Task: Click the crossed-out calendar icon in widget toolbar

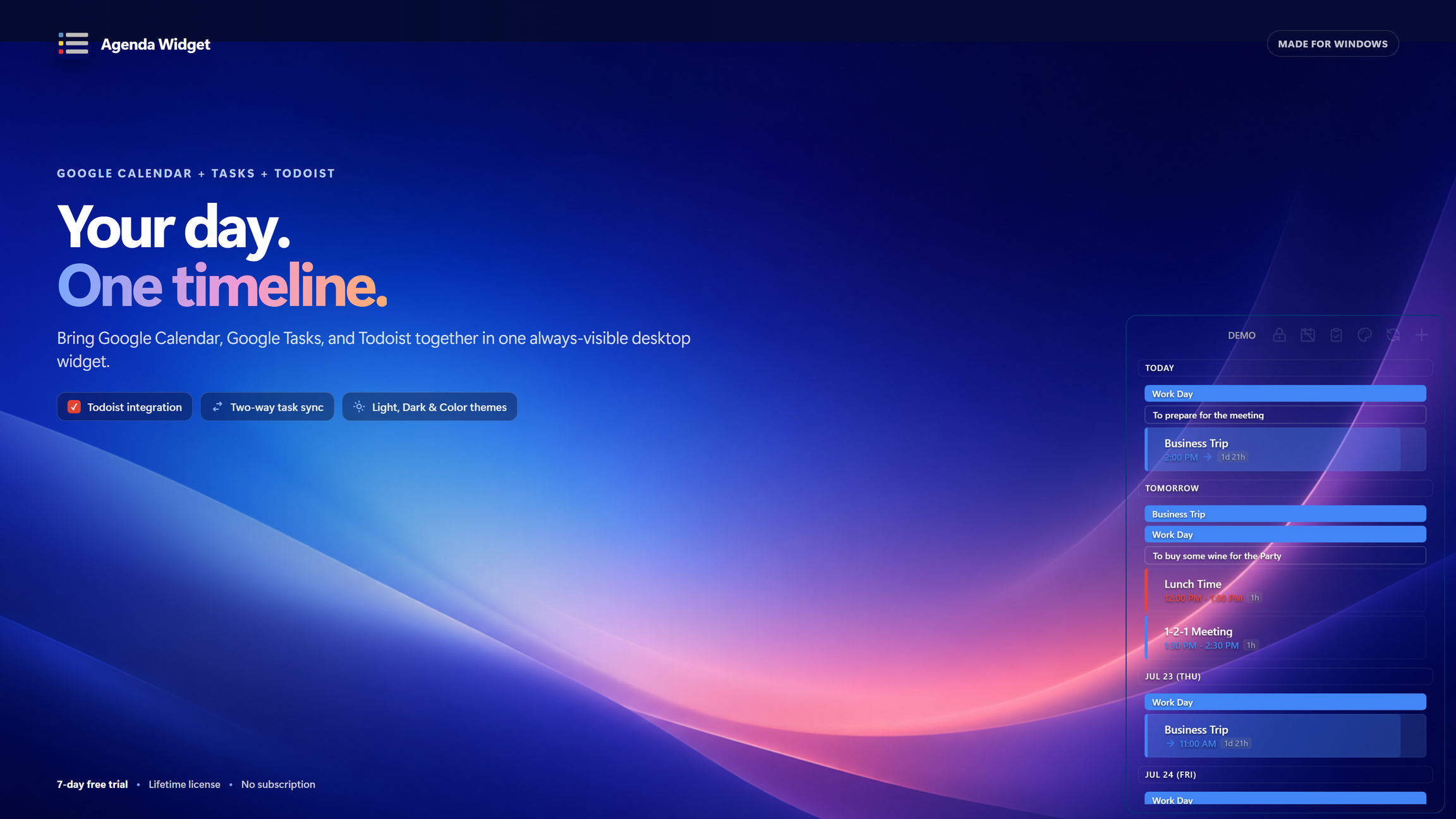Action: pos(1307,335)
